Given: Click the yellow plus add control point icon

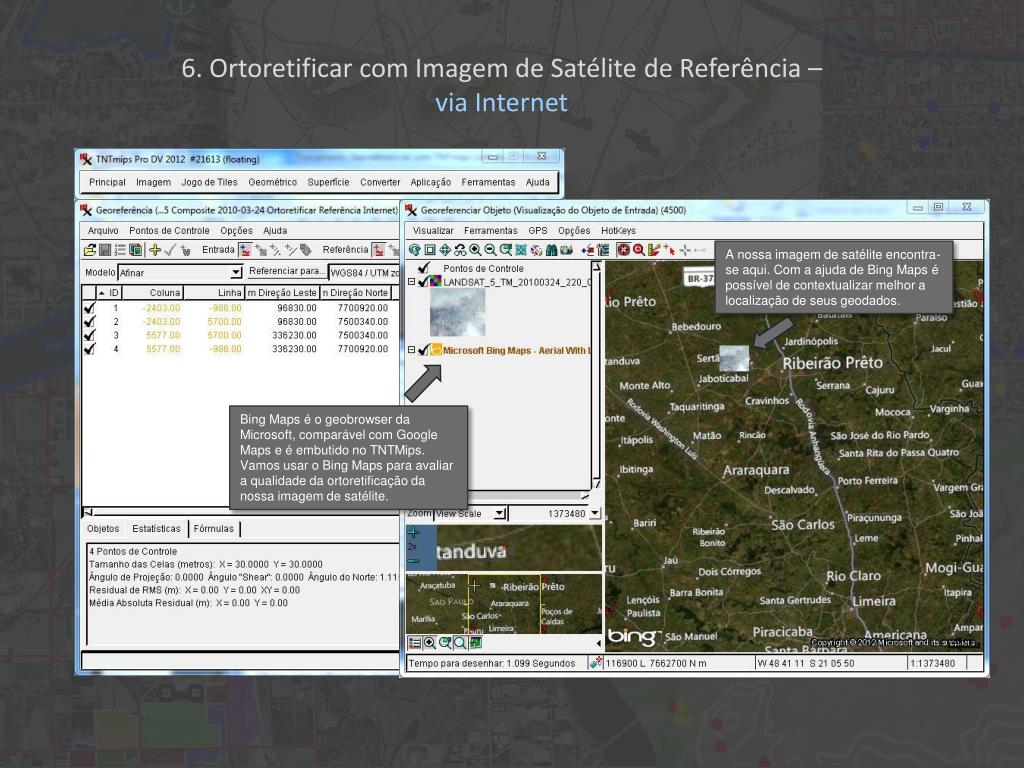Looking at the screenshot, I should (155, 249).
